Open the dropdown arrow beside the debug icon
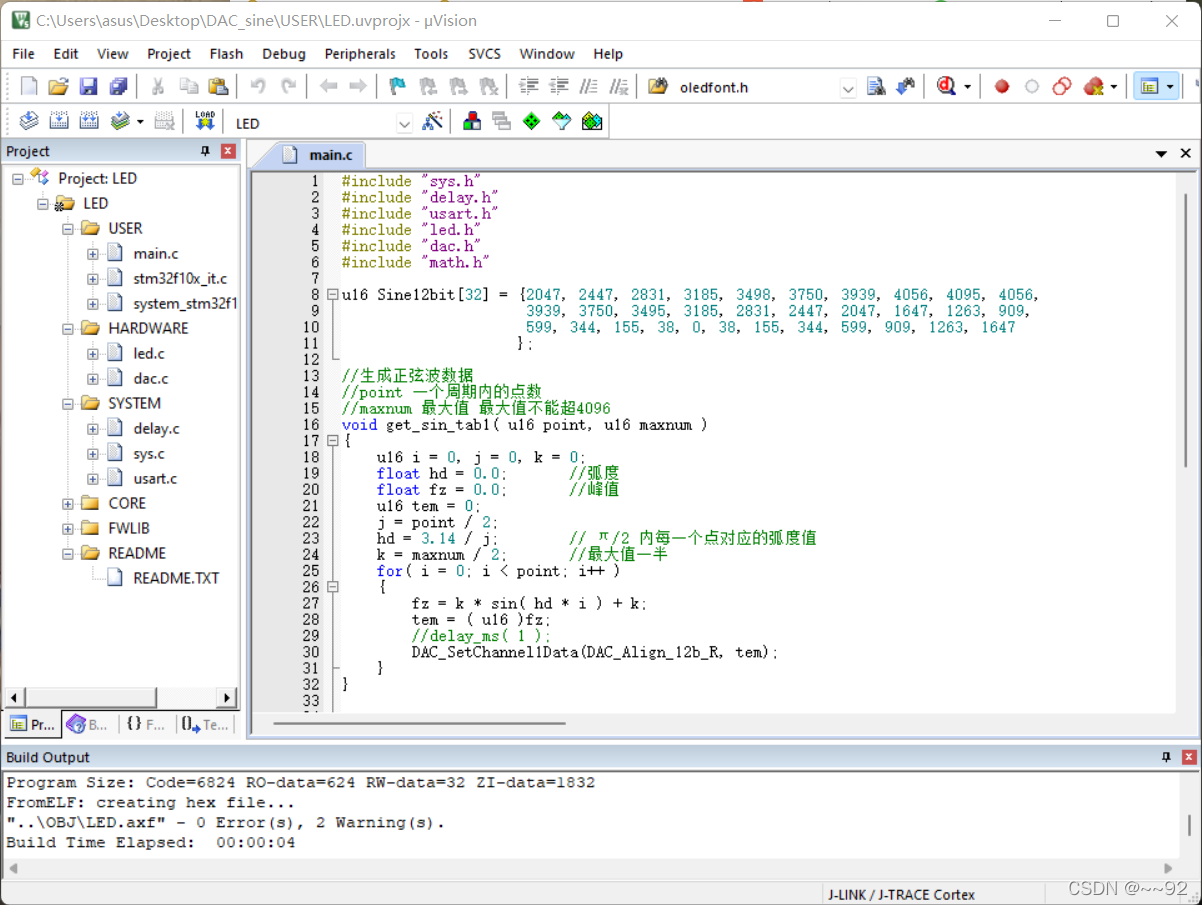Image resolution: width=1202 pixels, height=905 pixels. pos(967,88)
